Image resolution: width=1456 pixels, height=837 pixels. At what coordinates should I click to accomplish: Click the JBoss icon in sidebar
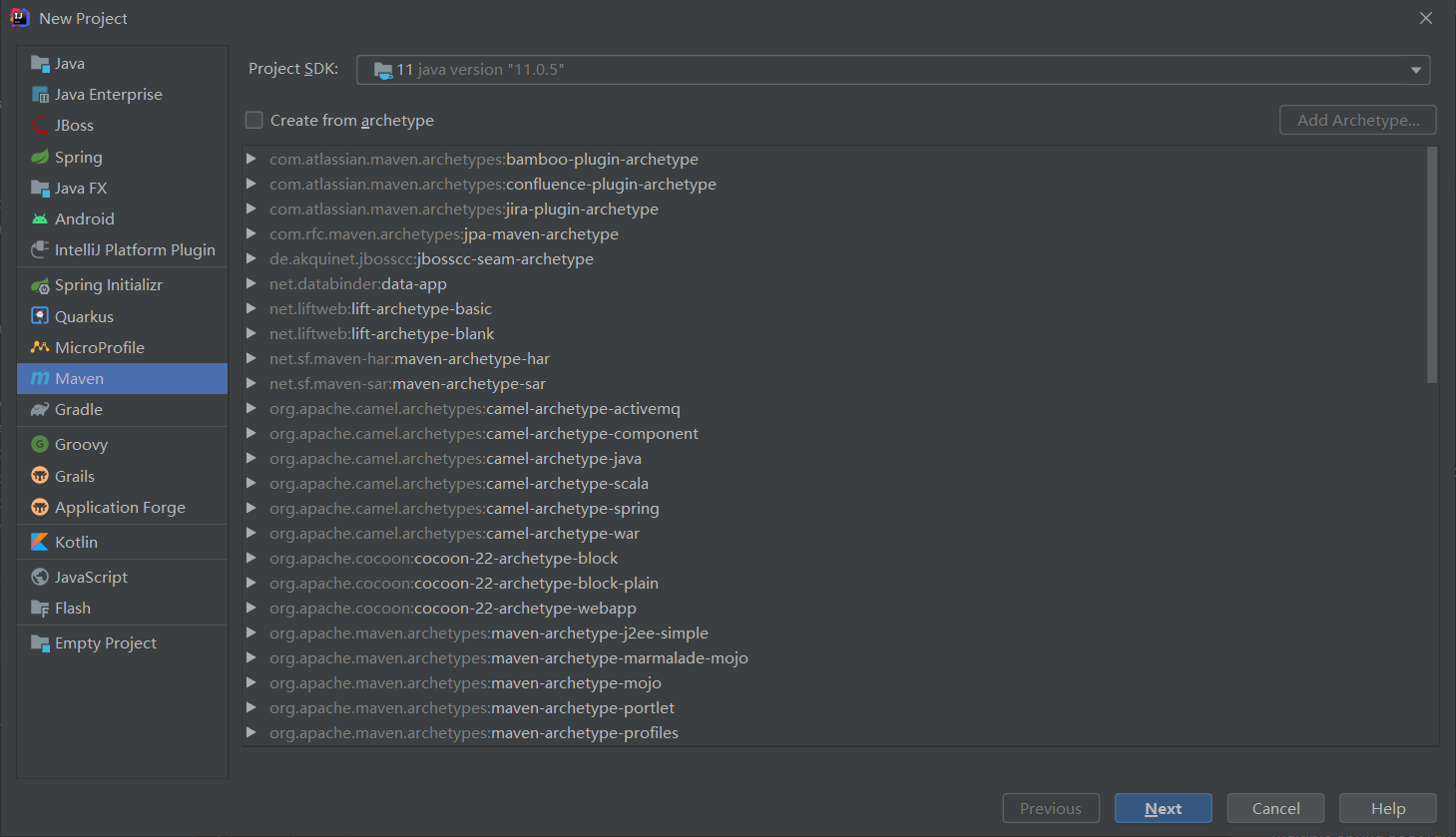point(40,126)
